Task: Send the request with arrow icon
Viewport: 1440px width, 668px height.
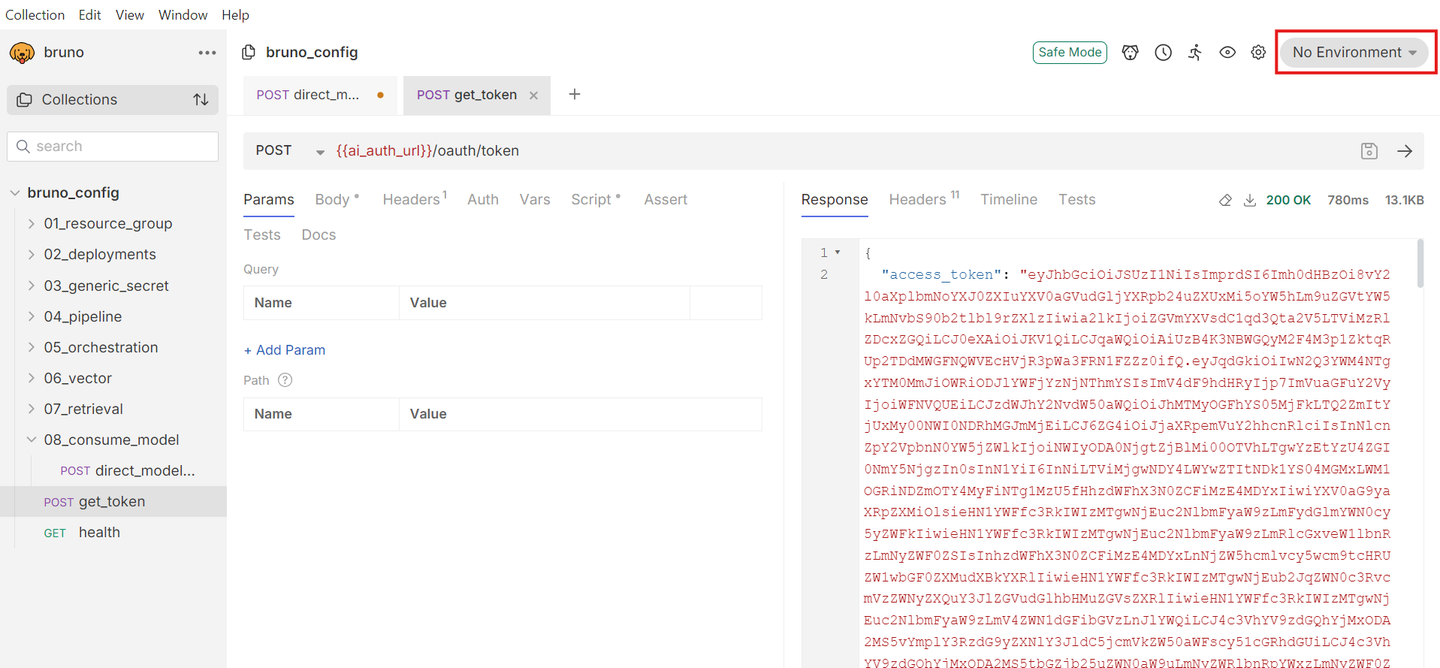Action: pyautogui.click(x=1405, y=151)
